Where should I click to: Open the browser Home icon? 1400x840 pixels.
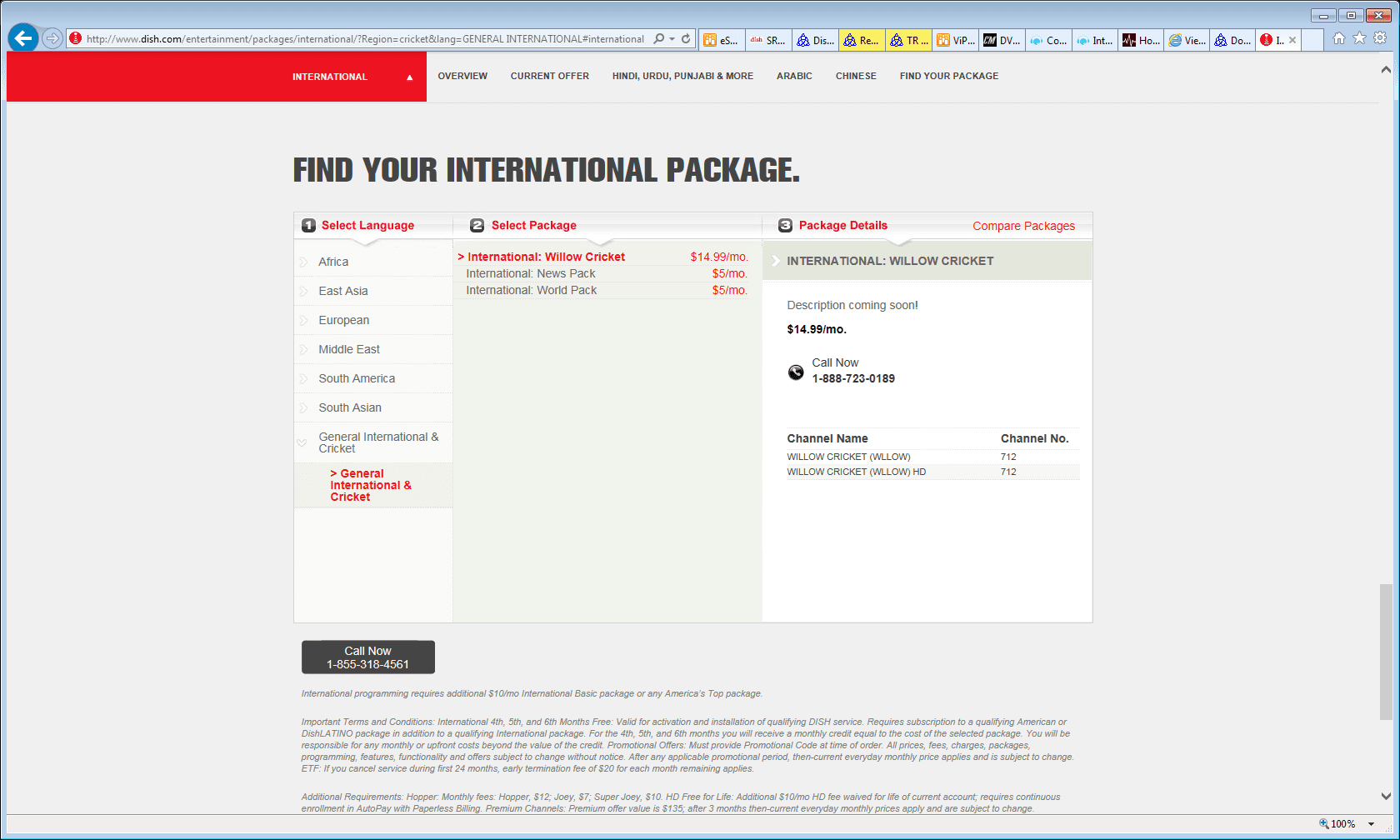pos(1339,38)
